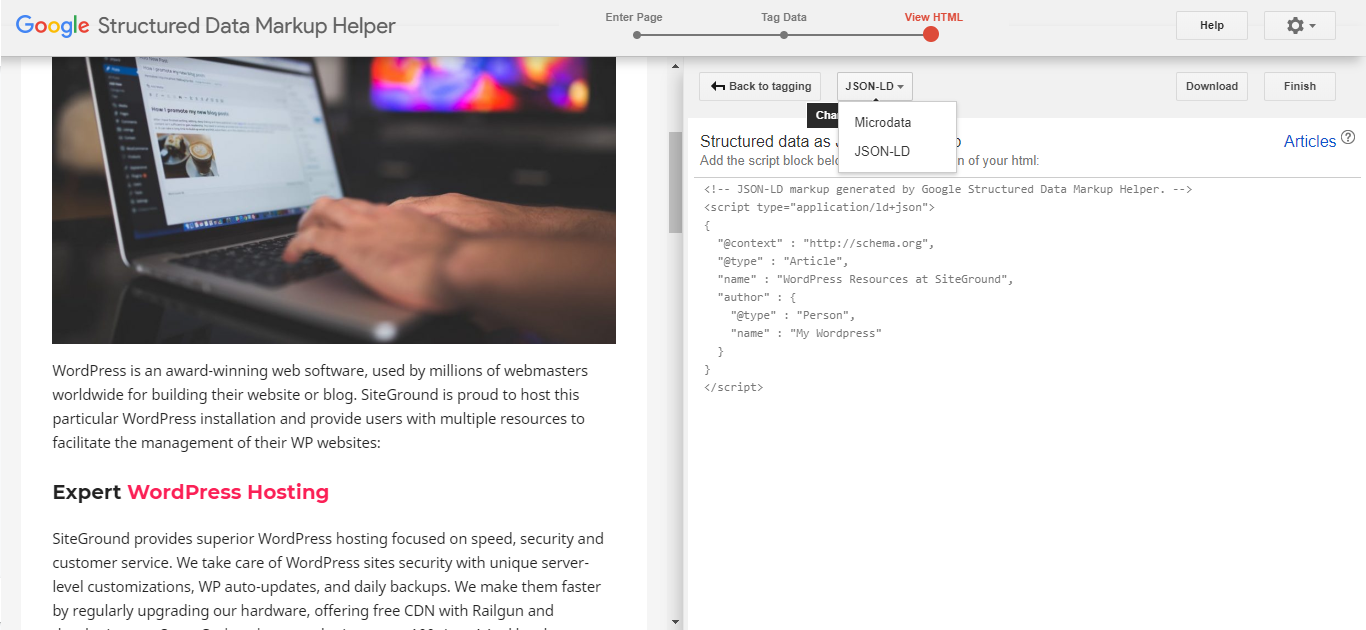Go back to tagging
Viewport: 1366px width, 630px height.
pyautogui.click(x=760, y=86)
